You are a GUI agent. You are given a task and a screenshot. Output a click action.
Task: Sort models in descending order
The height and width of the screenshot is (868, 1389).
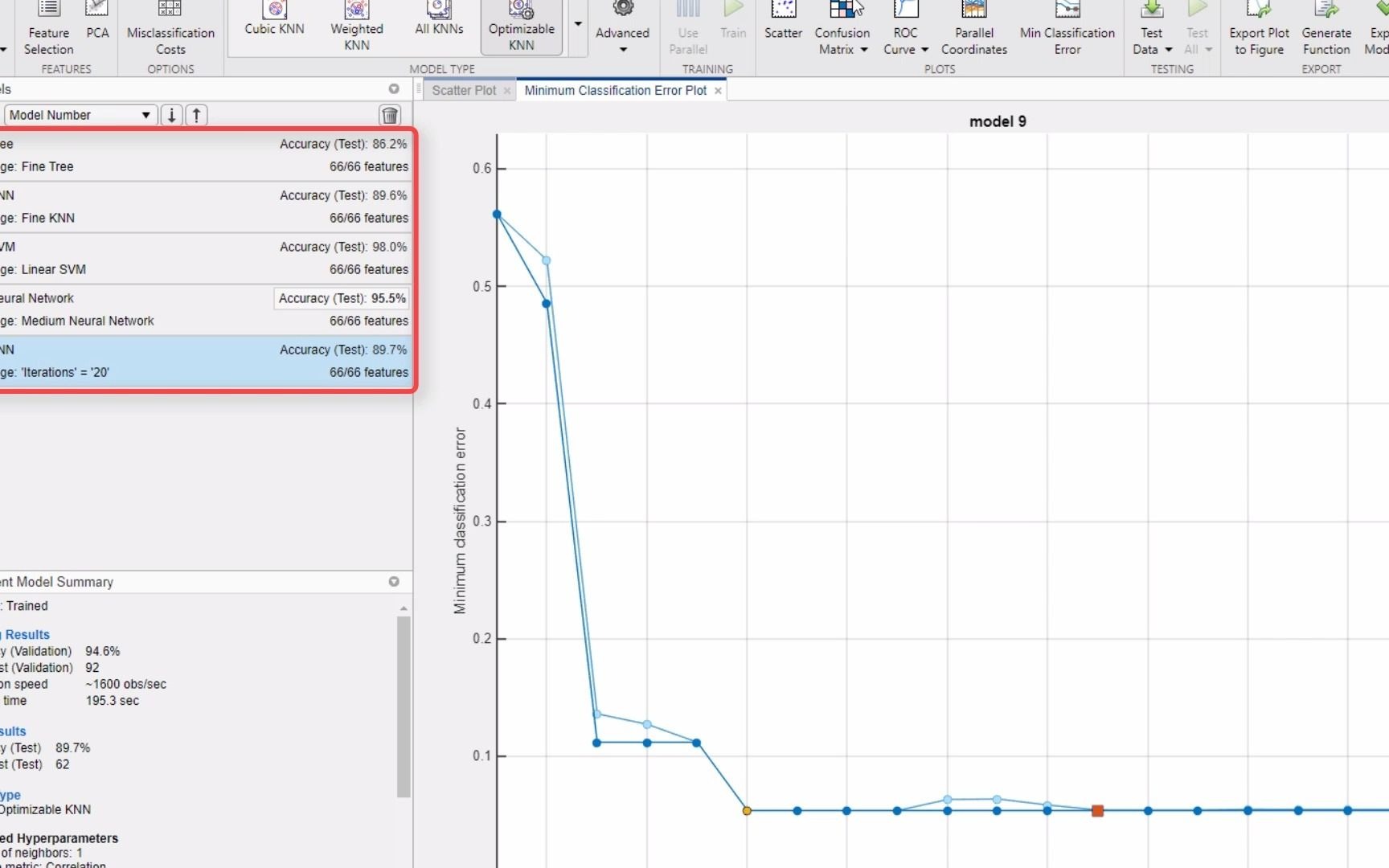pyautogui.click(x=171, y=115)
